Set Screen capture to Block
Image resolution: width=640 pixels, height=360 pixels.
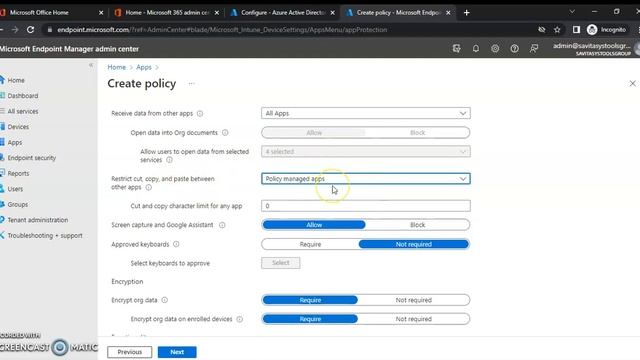[x=417, y=225]
